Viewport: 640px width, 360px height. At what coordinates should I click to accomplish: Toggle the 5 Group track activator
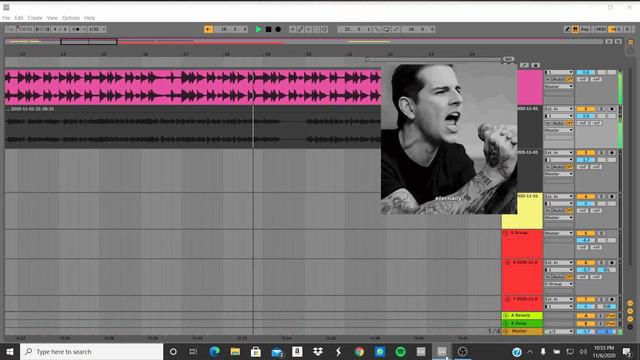tap(586, 233)
